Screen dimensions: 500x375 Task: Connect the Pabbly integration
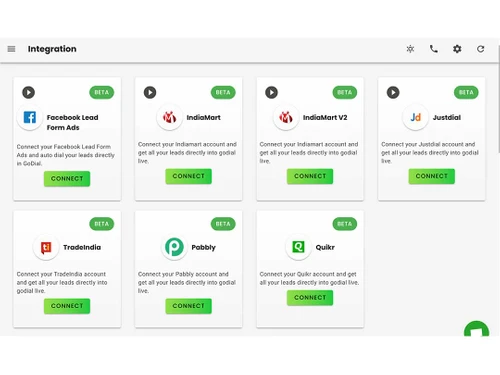(189, 306)
